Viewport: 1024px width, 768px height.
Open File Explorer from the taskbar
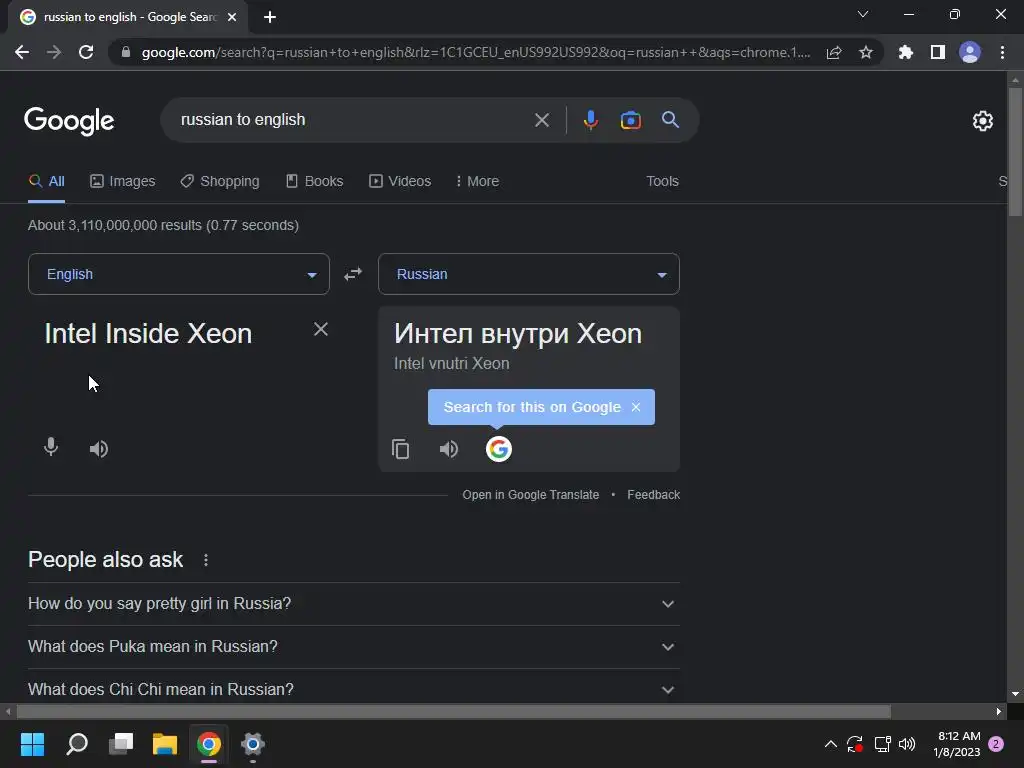(165, 744)
